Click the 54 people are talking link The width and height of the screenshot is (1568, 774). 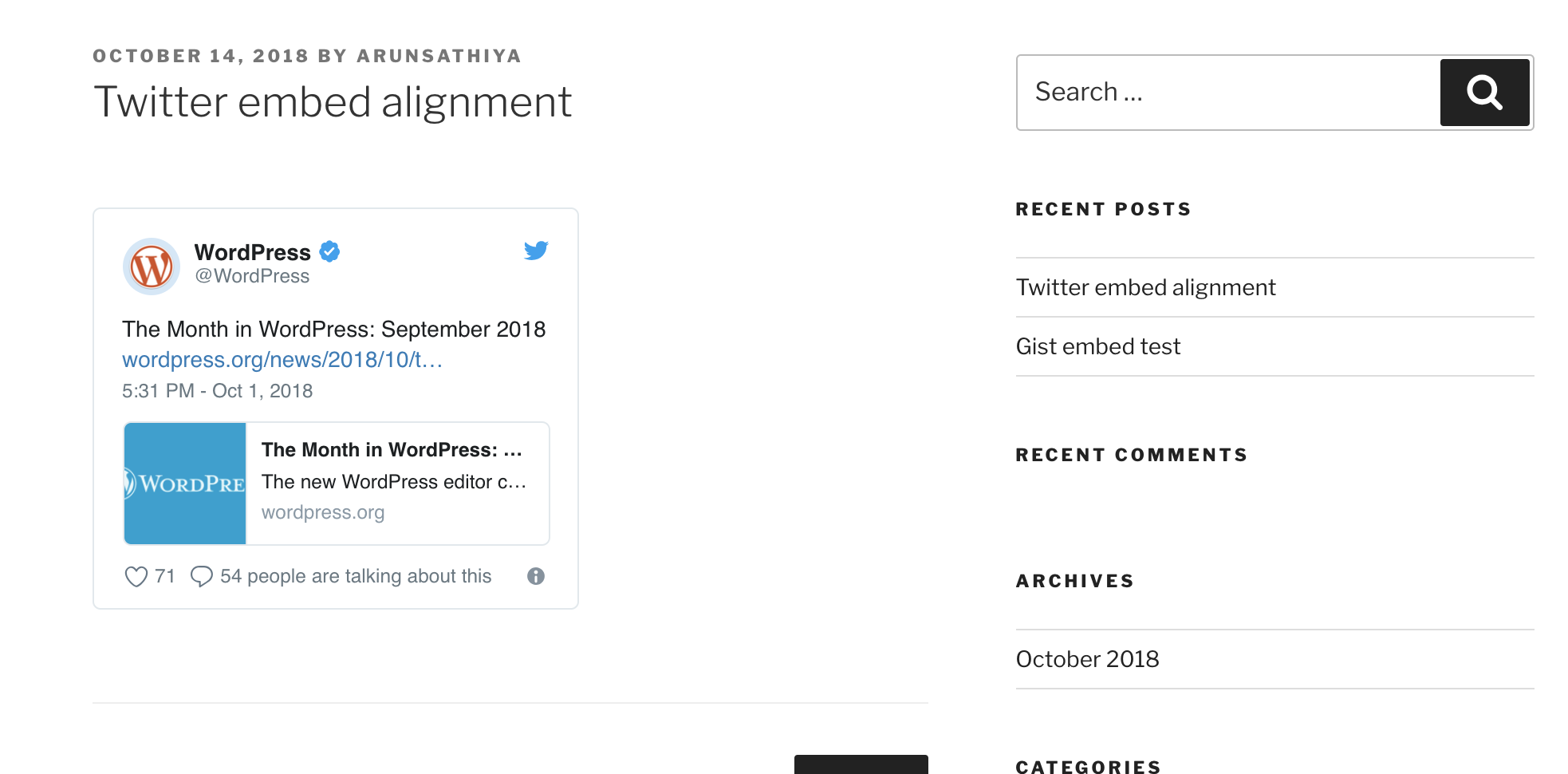pyautogui.click(x=356, y=576)
